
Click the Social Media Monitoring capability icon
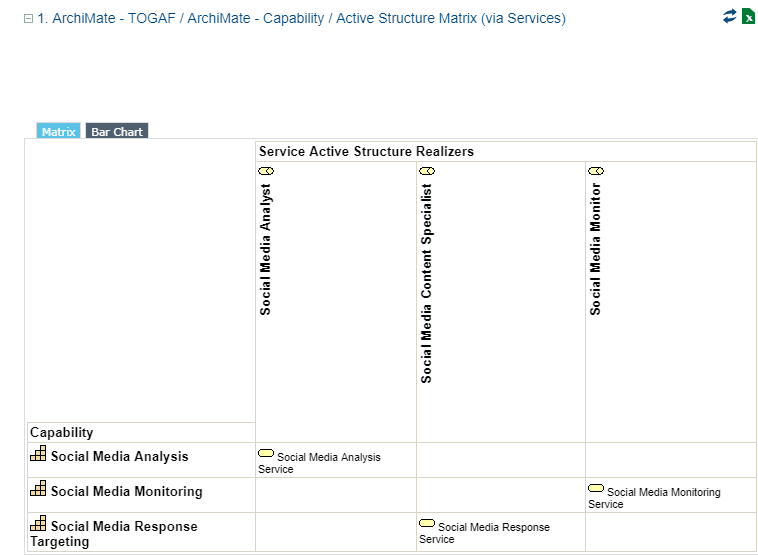coord(38,490)
